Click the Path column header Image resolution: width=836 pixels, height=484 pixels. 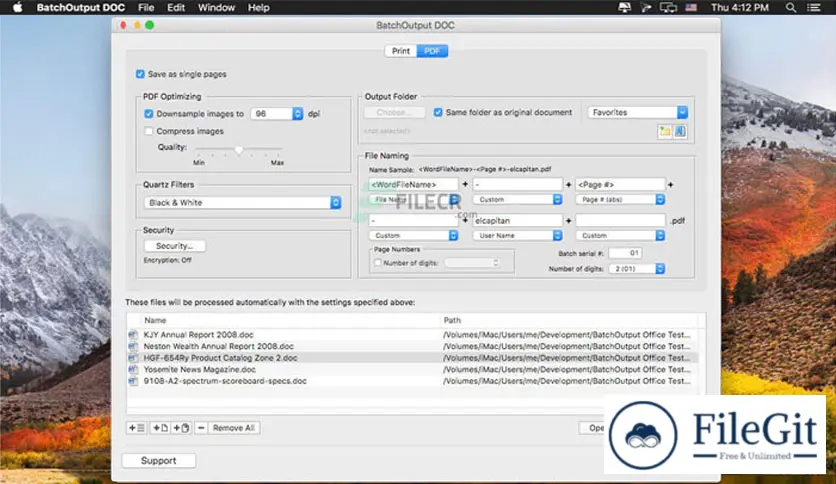tap(569, 320)
